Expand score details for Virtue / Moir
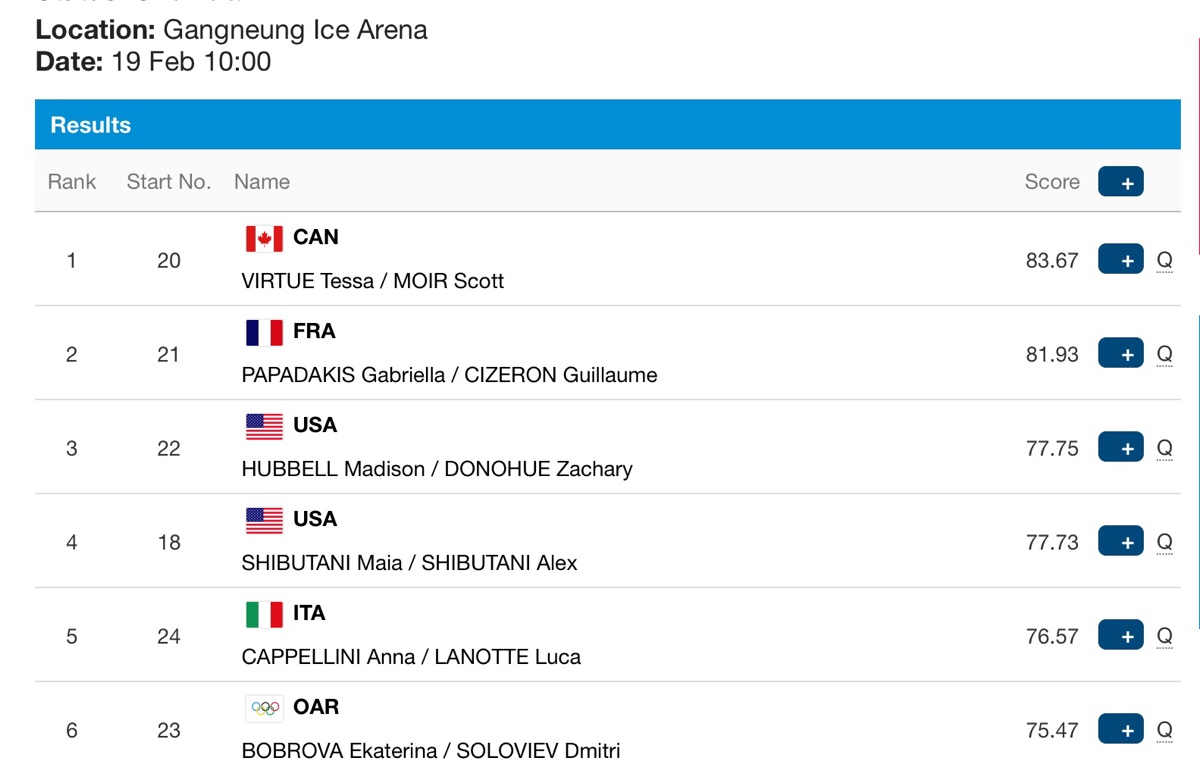This screenshot has width=1200, height=774. 1120,260
